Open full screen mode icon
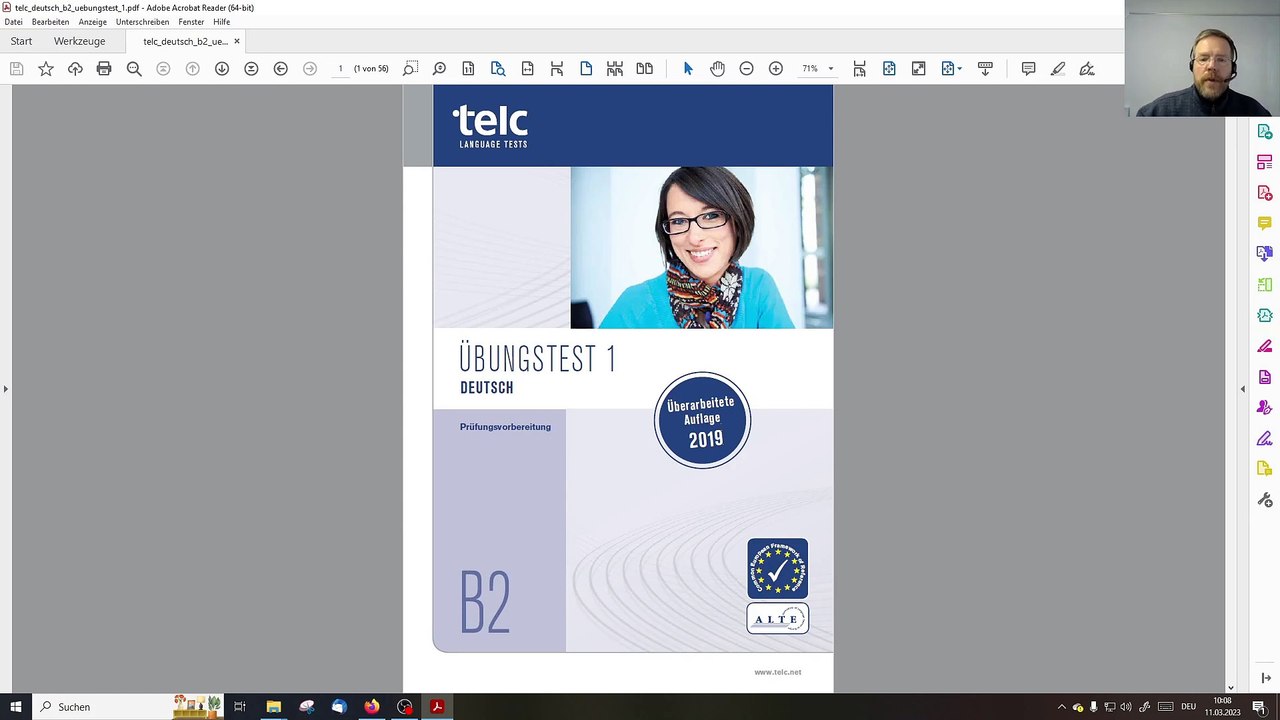The image size is (1280, 720). pyautogui.click(x=918, y=68)
